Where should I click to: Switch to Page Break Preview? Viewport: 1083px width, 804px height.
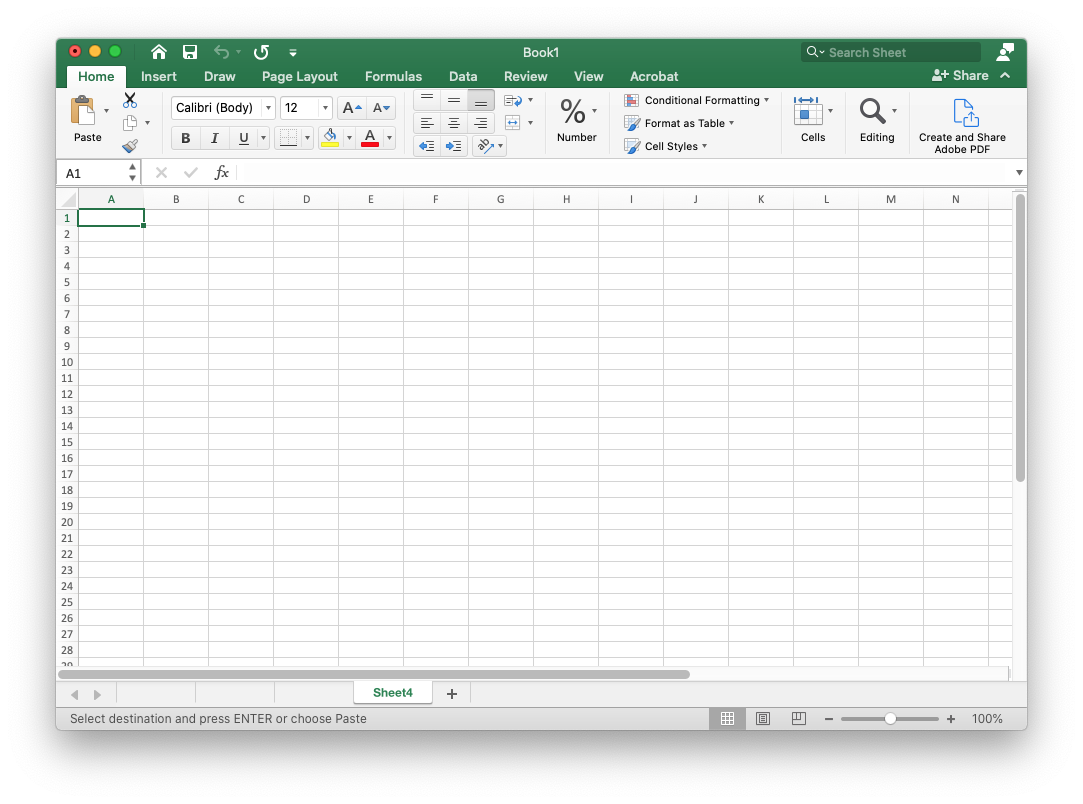tap(798, 718)
